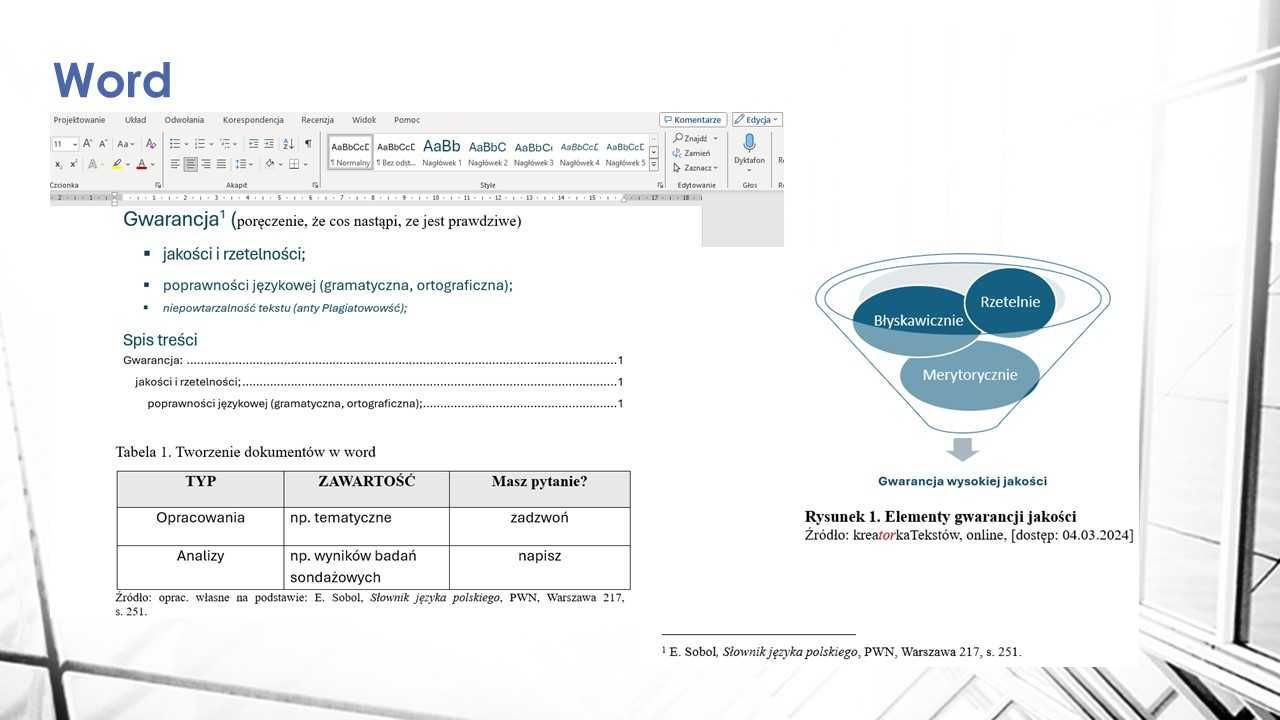Screen dimensions: 1280x720
Task: Align text left
Action: coord(174,164)
